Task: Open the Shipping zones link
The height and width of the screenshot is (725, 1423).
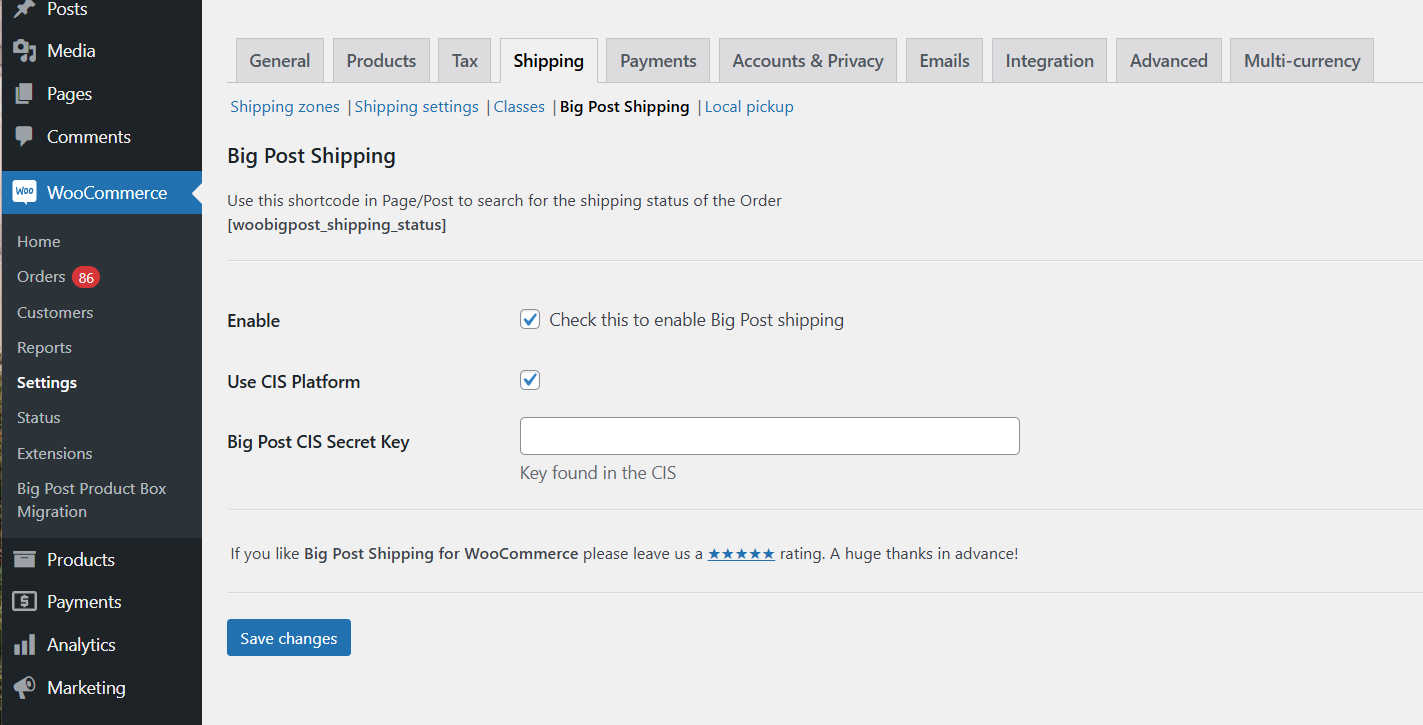Action: [285, 107]
